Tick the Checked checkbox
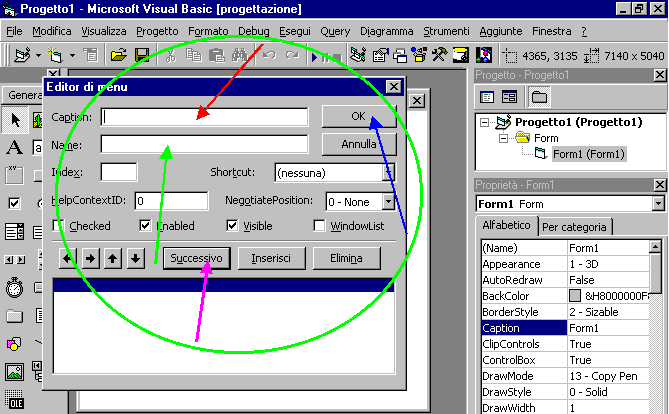This screenshot has height=414, width=669. coord(59,225)
